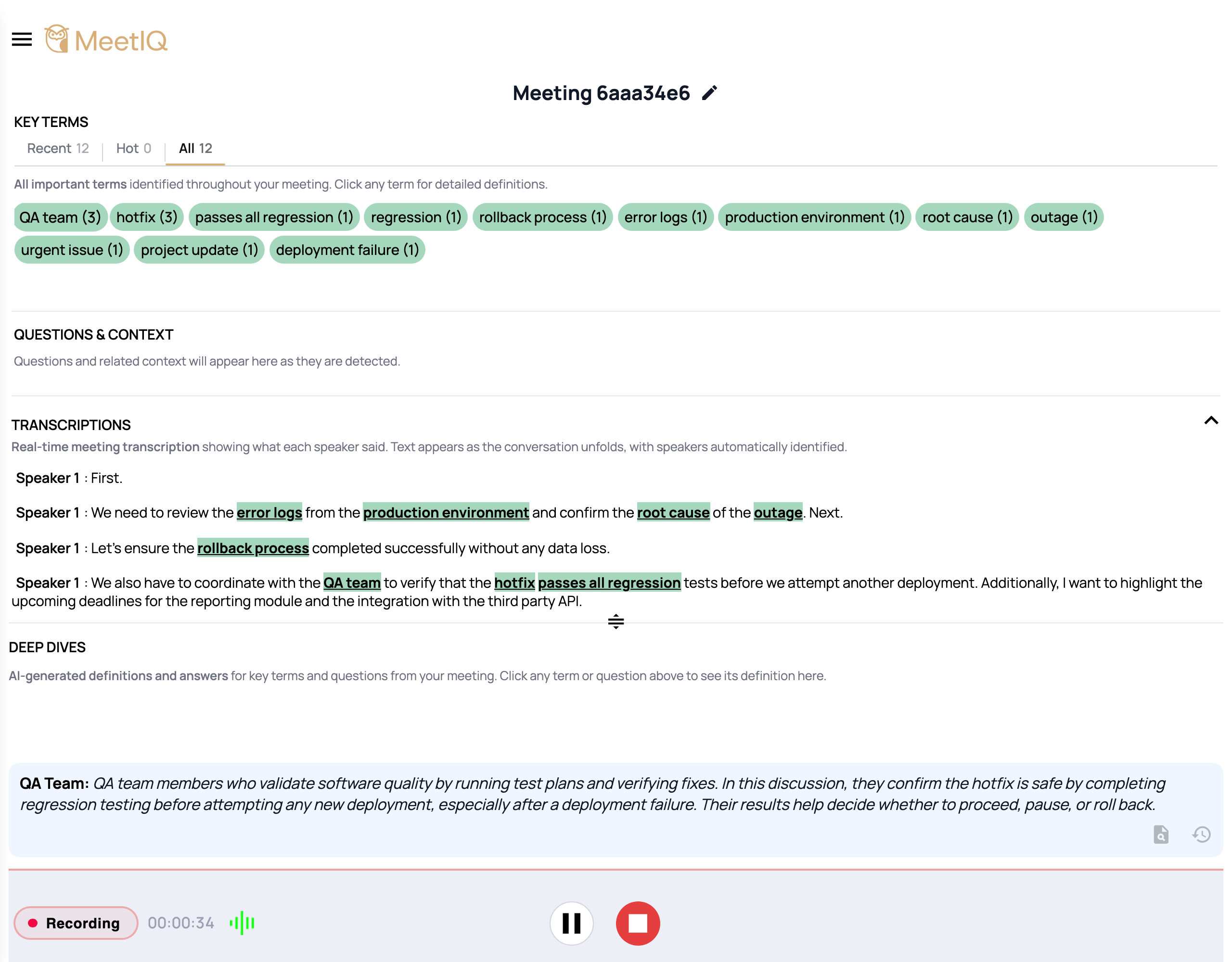Open the 'regression (1)' term chip
The width and height of the screenshot is (1232, 962).
pos(416,217)
